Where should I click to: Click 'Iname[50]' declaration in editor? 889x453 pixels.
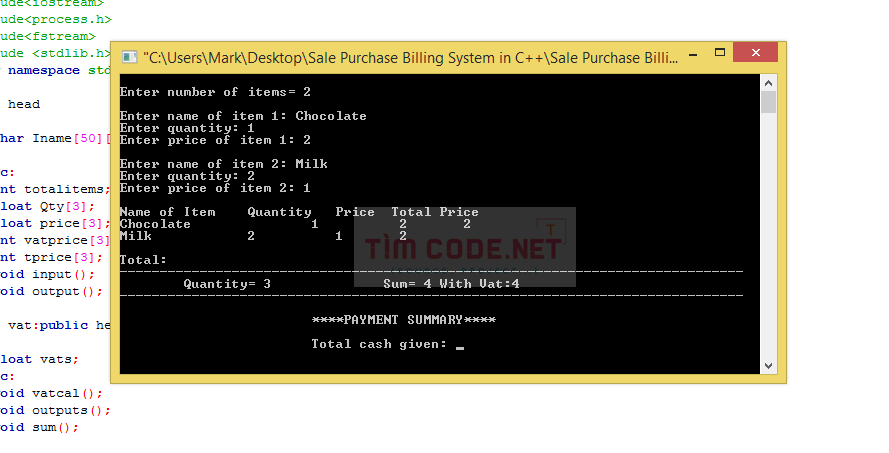coord(67,138)
